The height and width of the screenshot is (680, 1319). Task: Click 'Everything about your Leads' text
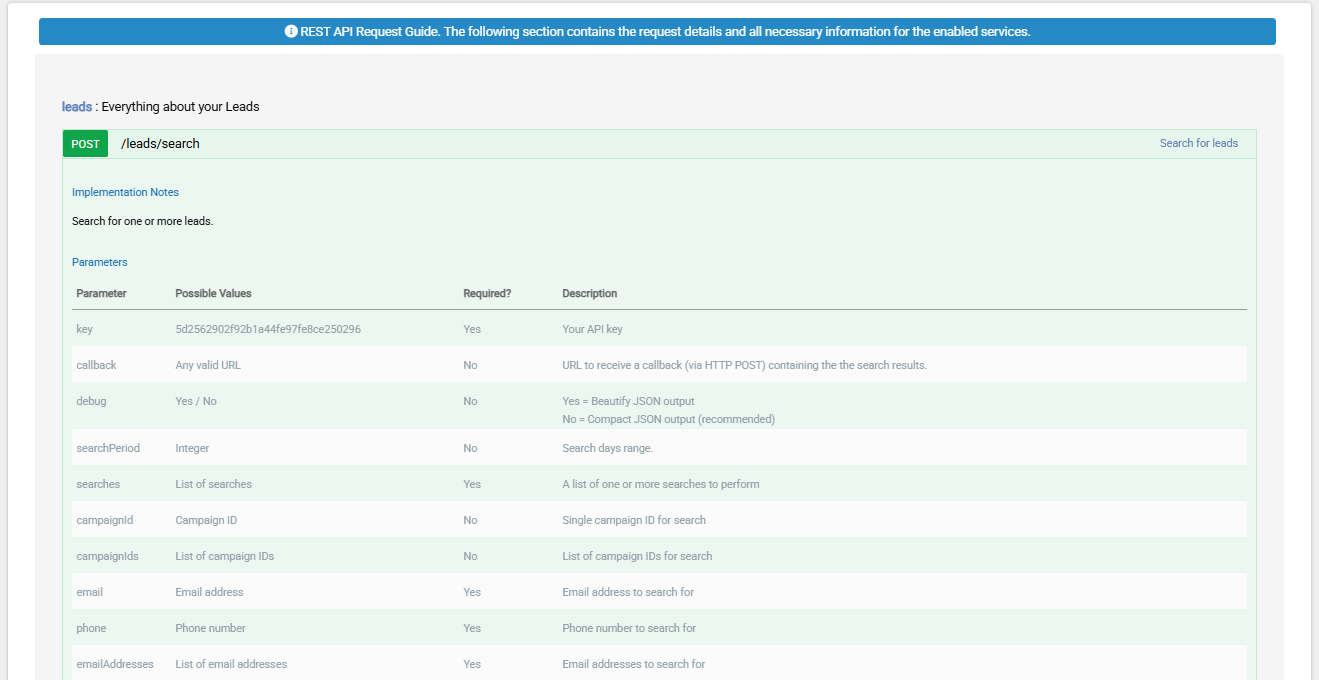pyautogui.click(x=180, y=106)
